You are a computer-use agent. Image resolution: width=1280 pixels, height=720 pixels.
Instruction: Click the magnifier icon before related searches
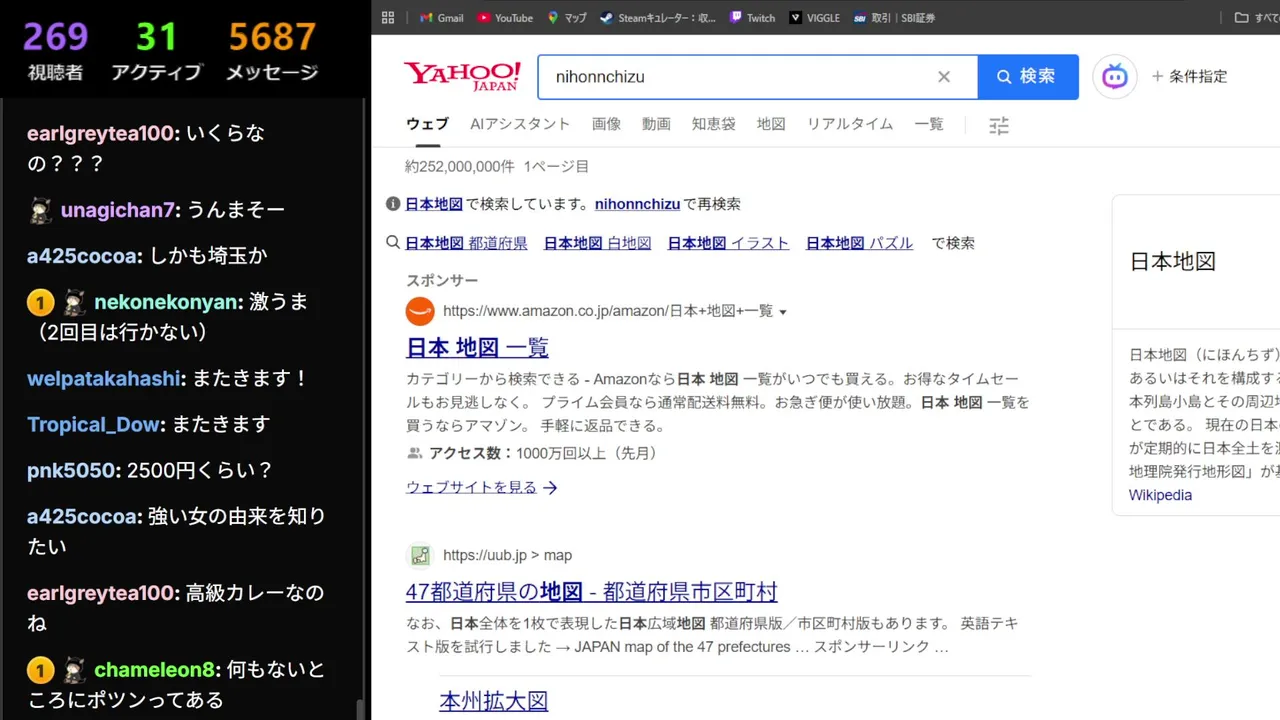point(393,243)
